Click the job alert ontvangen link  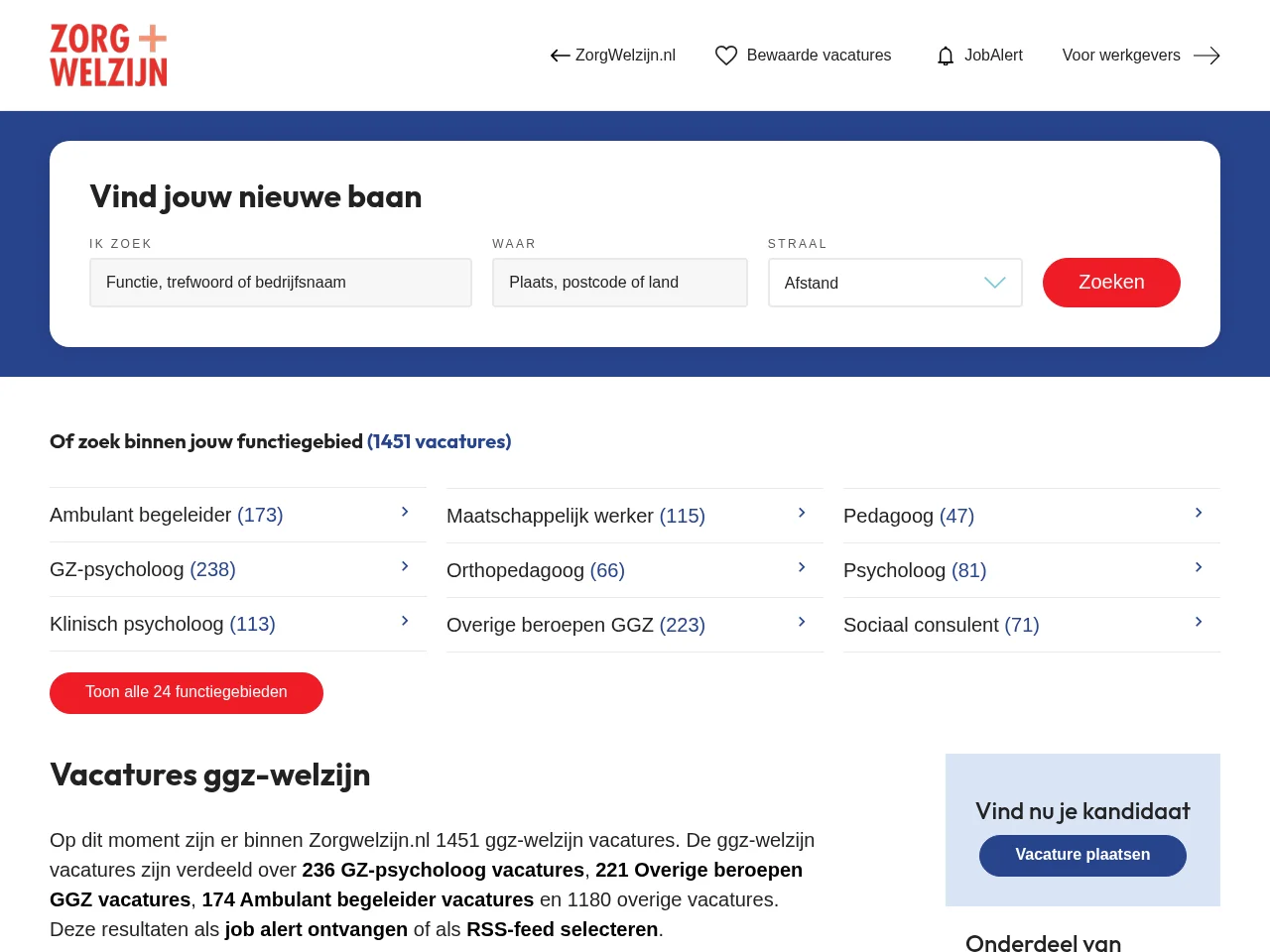coord(317,929)
